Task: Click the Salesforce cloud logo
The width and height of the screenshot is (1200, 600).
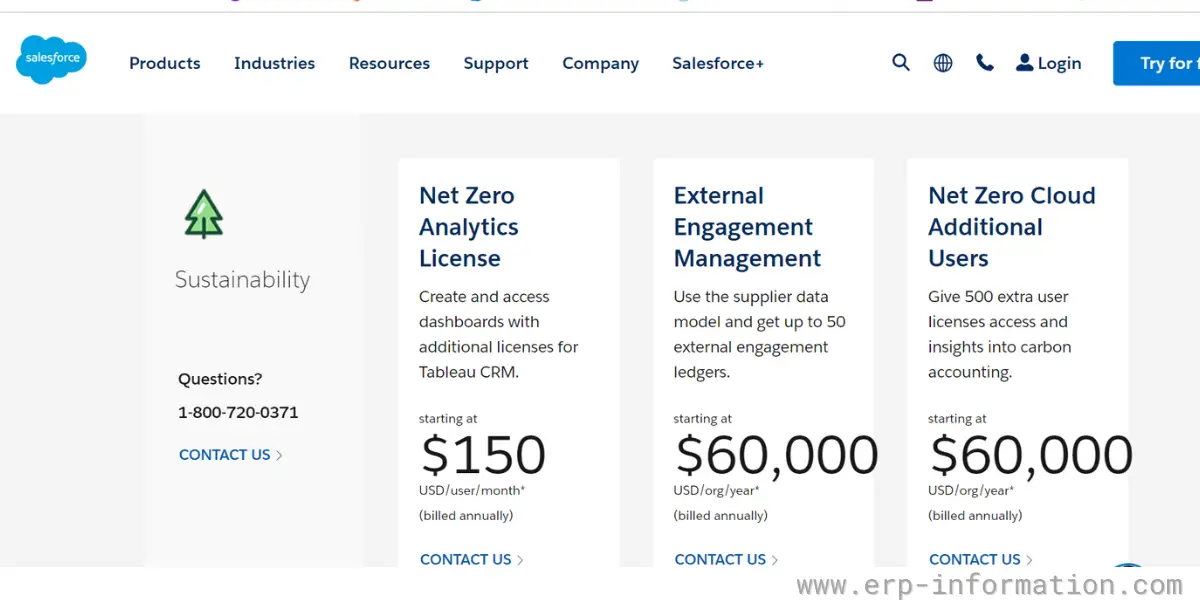Action: [52, 59]
